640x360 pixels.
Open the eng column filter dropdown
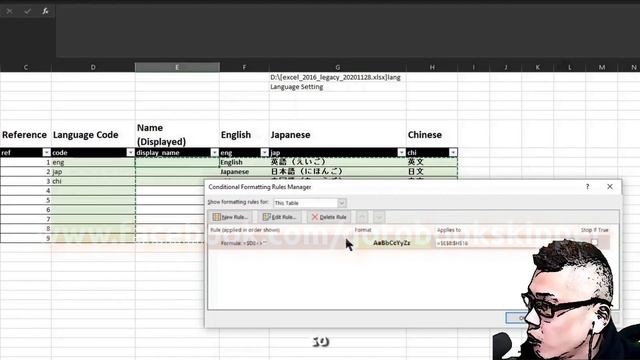pos(264,152)
